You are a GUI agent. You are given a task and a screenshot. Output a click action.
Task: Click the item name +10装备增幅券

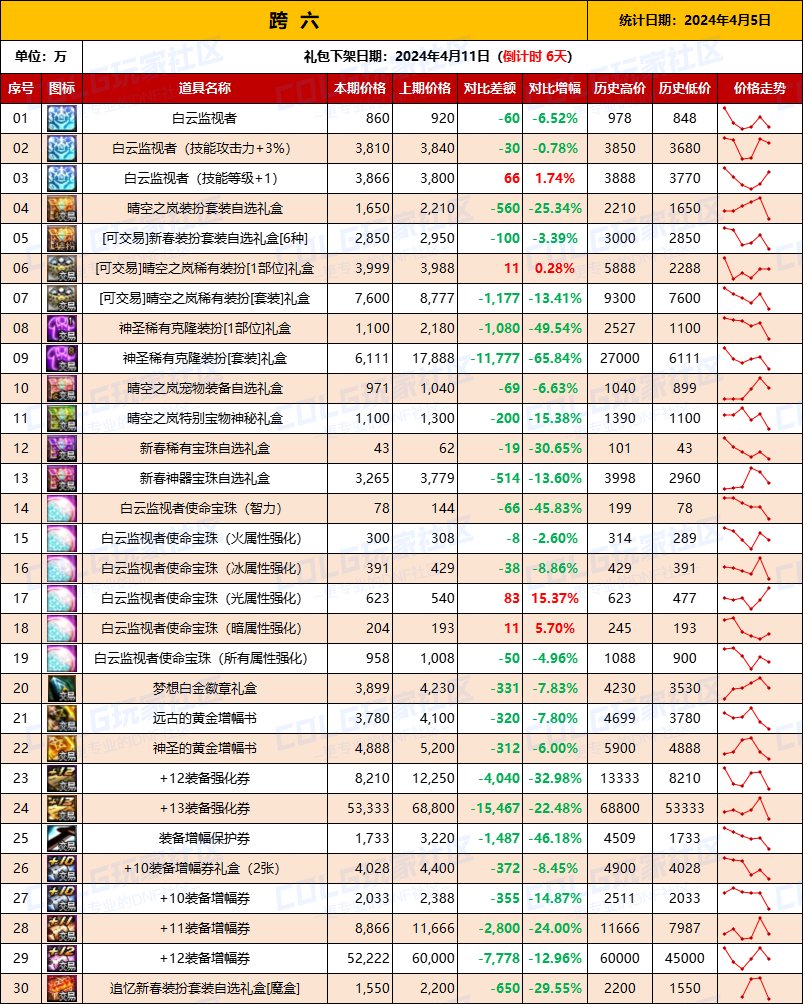pos(205,898)
